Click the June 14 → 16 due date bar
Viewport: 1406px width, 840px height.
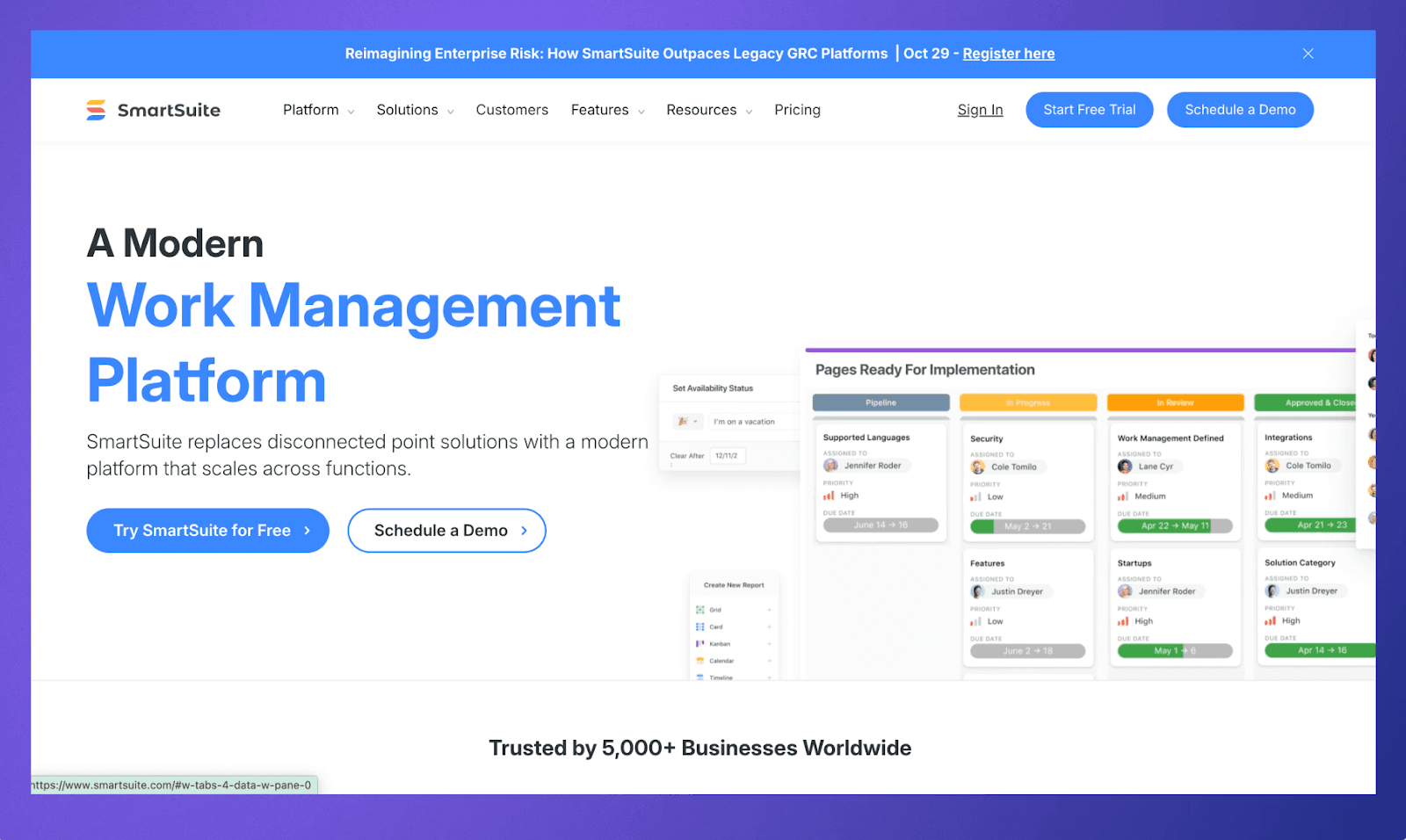(881, 525)
